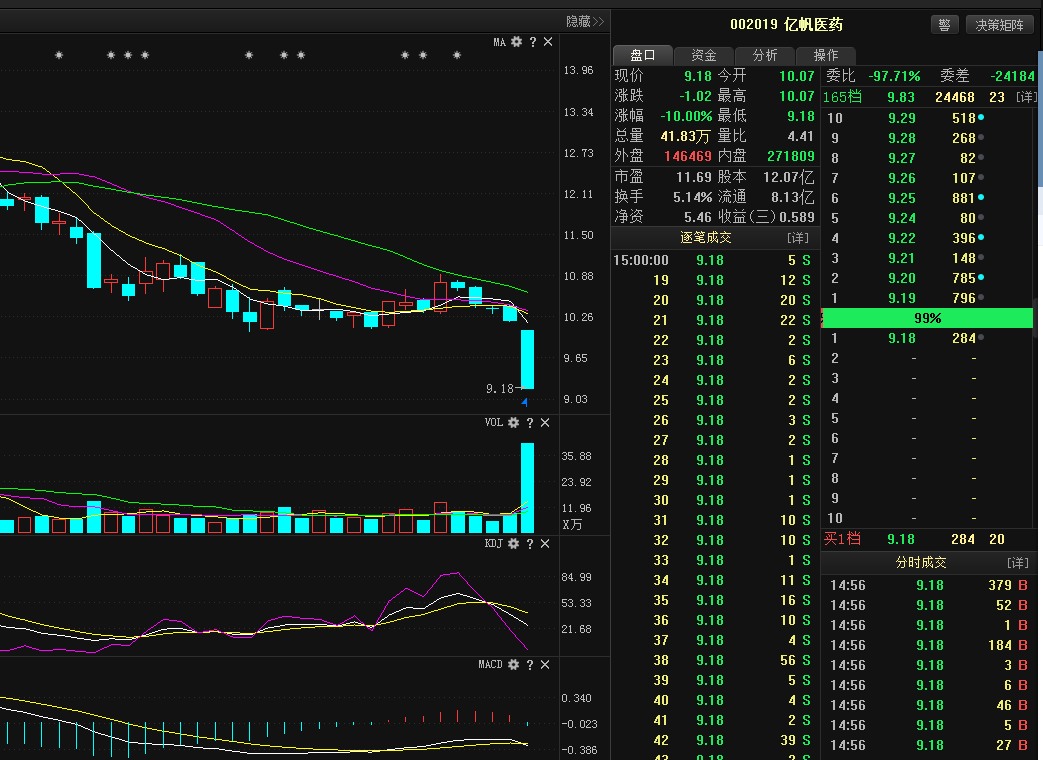Open MACD indicator settings gear
This screenshot has width=1043, height=760.
(514, 664)
